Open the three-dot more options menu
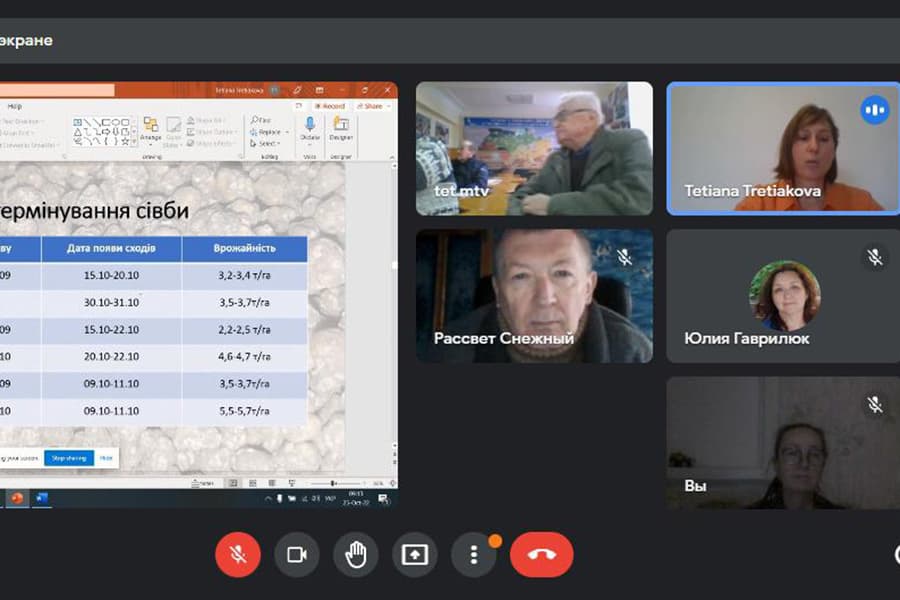The height and width of the screenshot is (600, 900). point(474,554)
